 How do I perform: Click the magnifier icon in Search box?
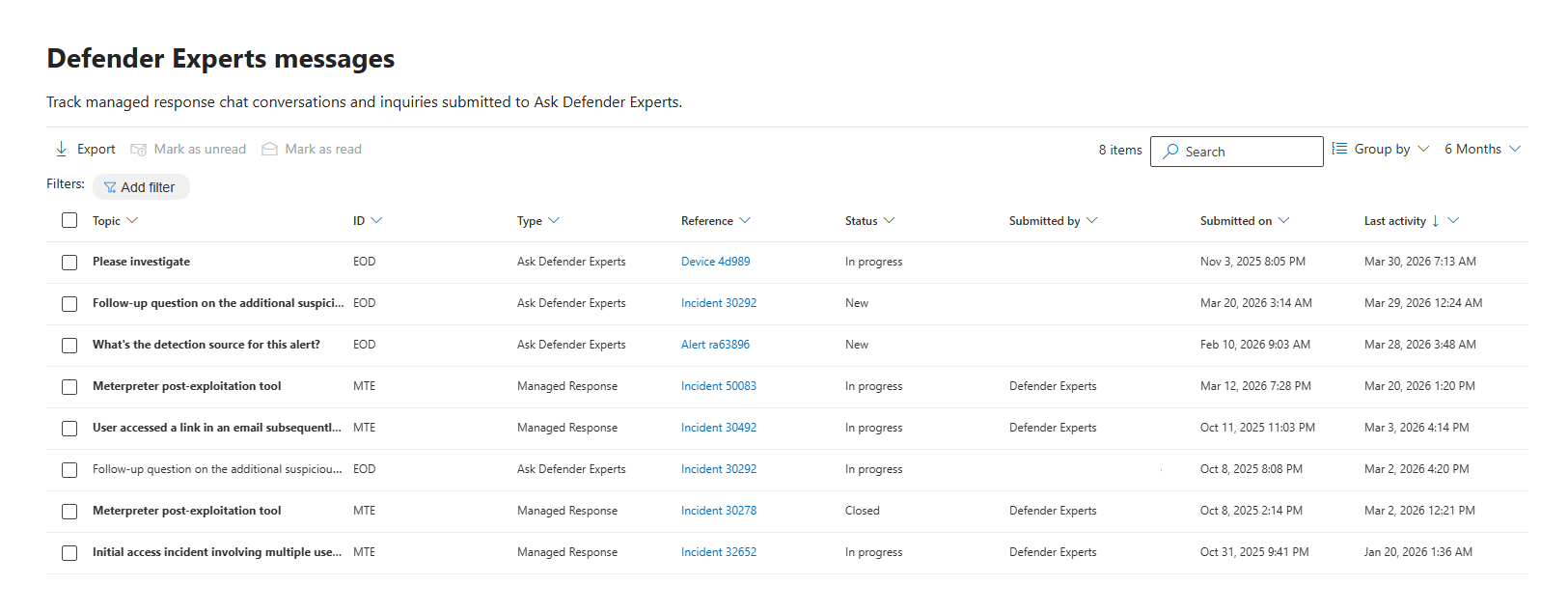click(1170, 152)
